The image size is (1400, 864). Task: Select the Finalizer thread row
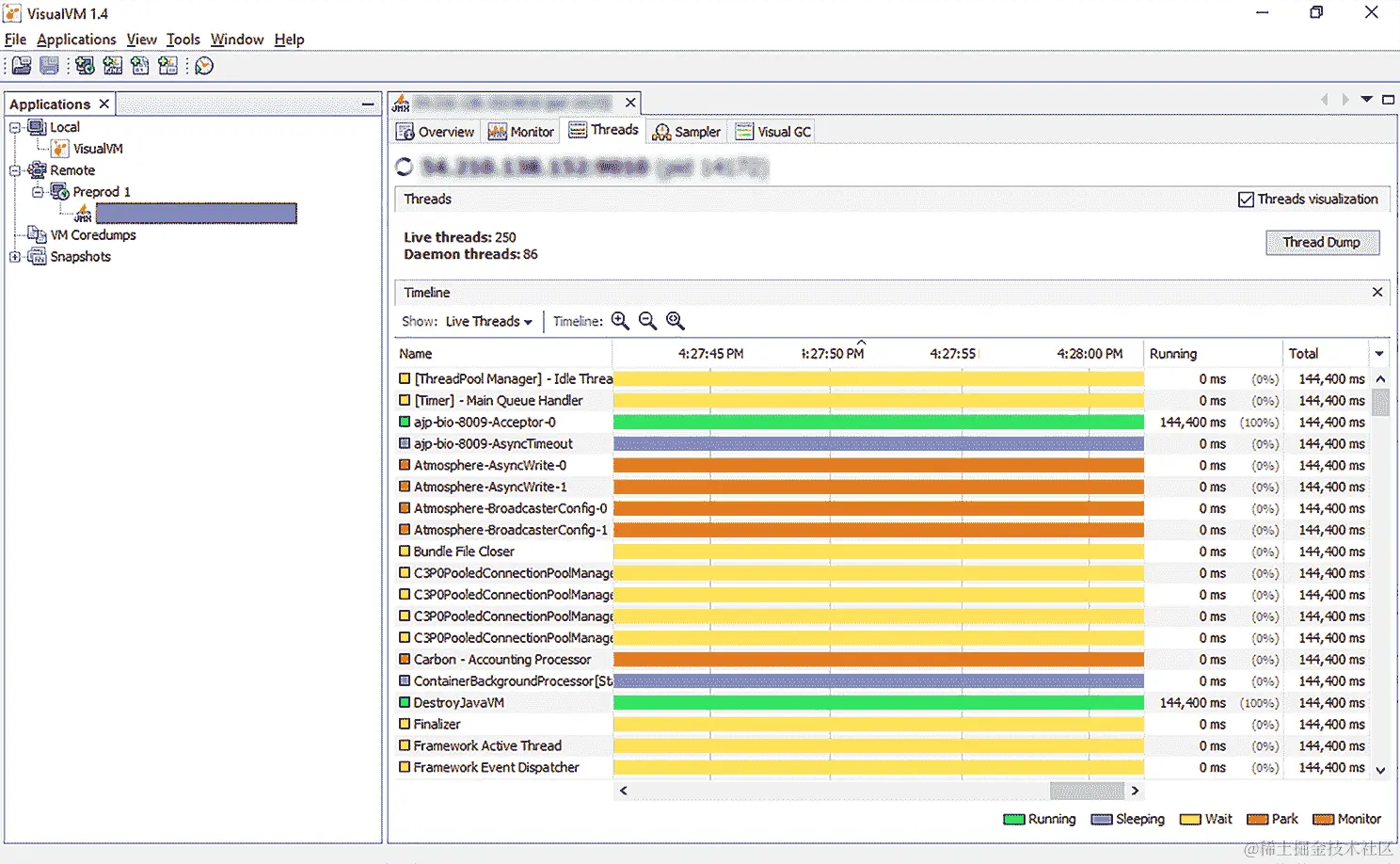pos(882,725)
